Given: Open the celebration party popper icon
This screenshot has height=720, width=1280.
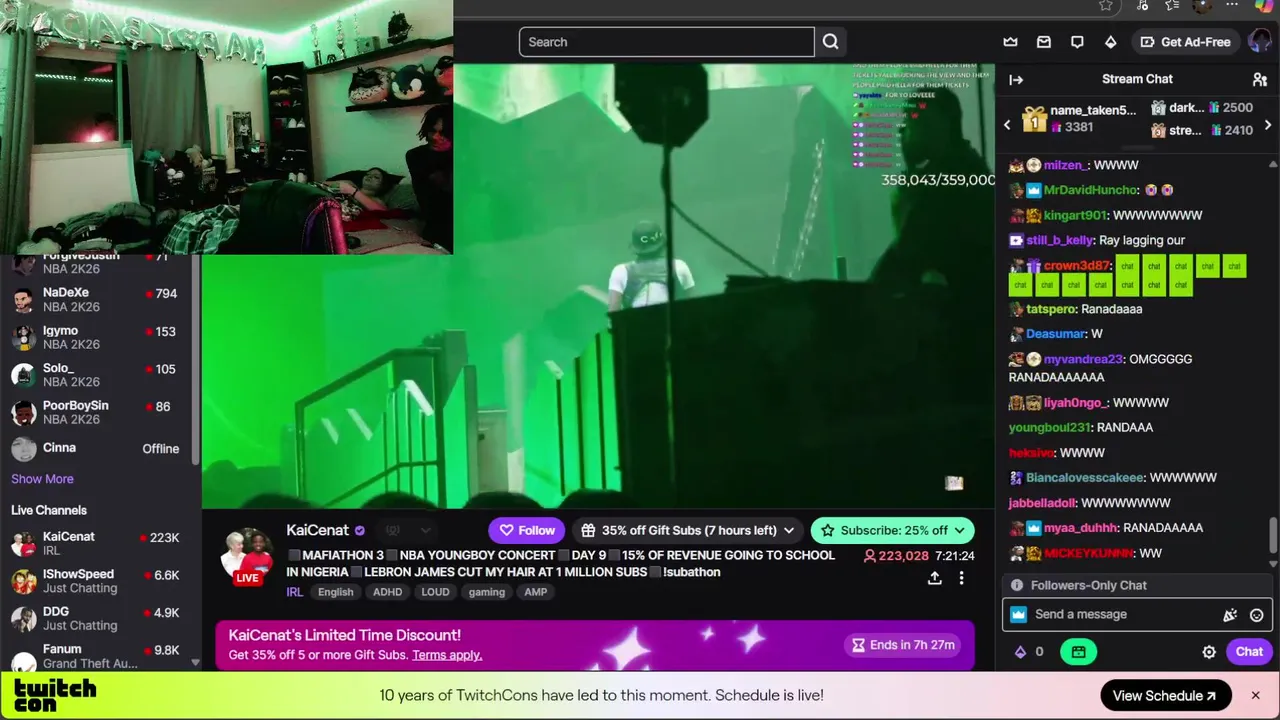Looking at the screenshot, I should coord(1230,615).
